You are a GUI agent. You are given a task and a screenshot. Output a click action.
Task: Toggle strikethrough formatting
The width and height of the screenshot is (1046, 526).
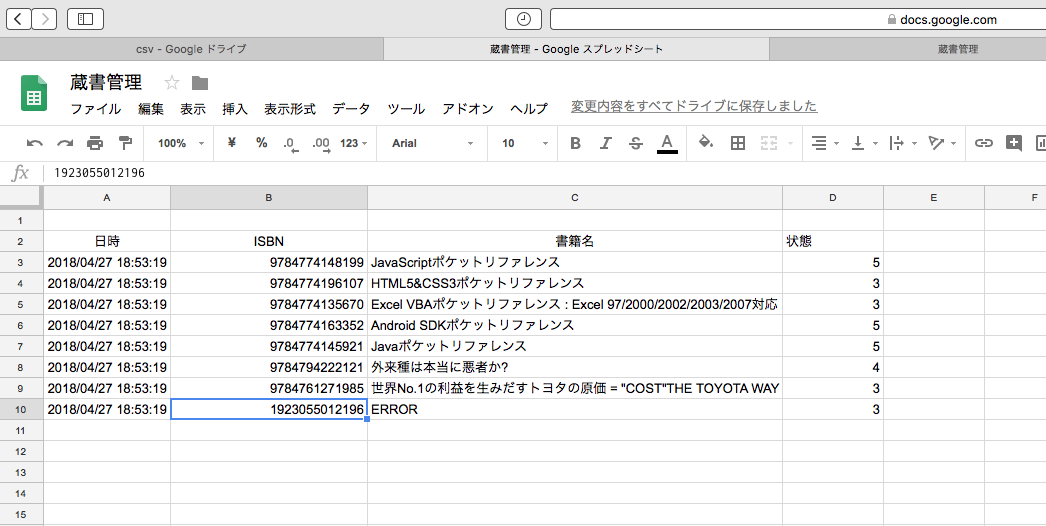(x=636, y=143)
